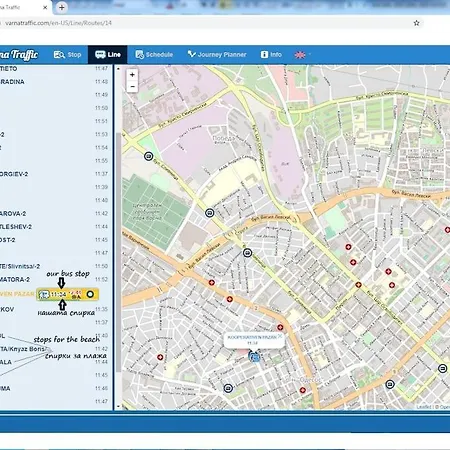This screenshot has width=450, height=450.
Task: Zoom in on the map
Action: click(x=132, y=75)
